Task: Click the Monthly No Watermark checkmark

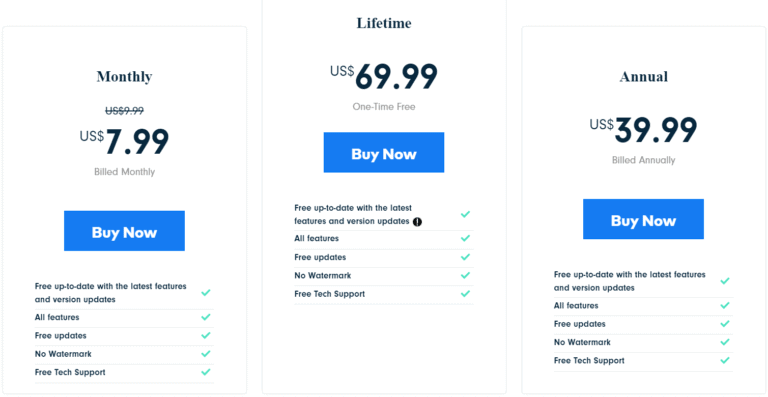Action: click(x=206, y=353)
